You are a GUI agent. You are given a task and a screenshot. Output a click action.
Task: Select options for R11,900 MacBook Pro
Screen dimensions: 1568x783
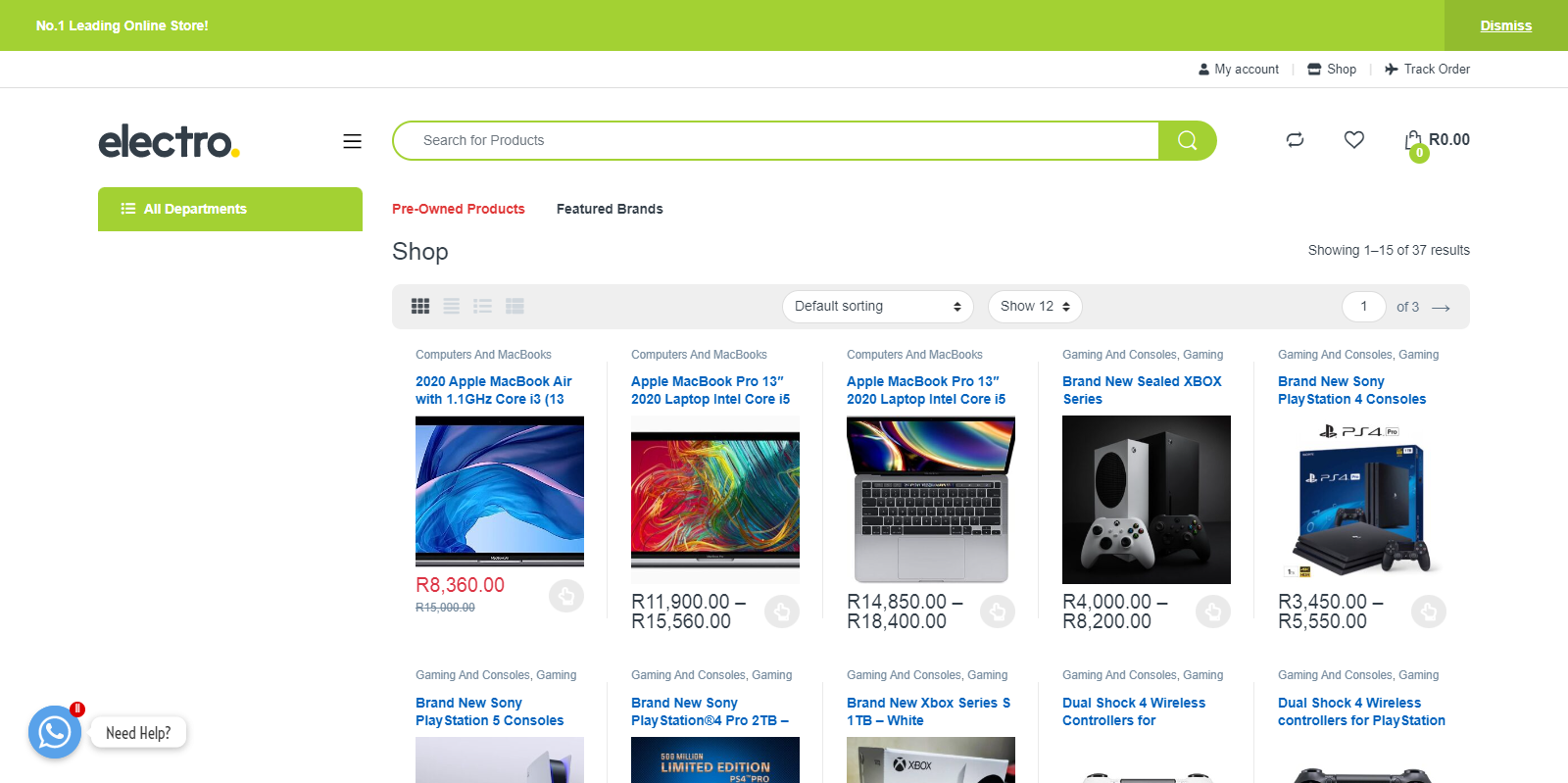click(x=782, y=612)
